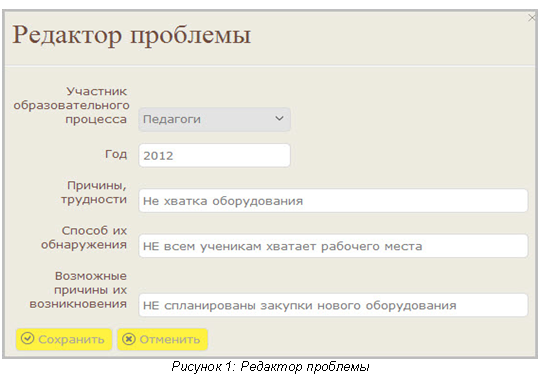The width and height of the screenshot is (541, 377).
Task: Click the Год input field with 2012
Action: 214,156
